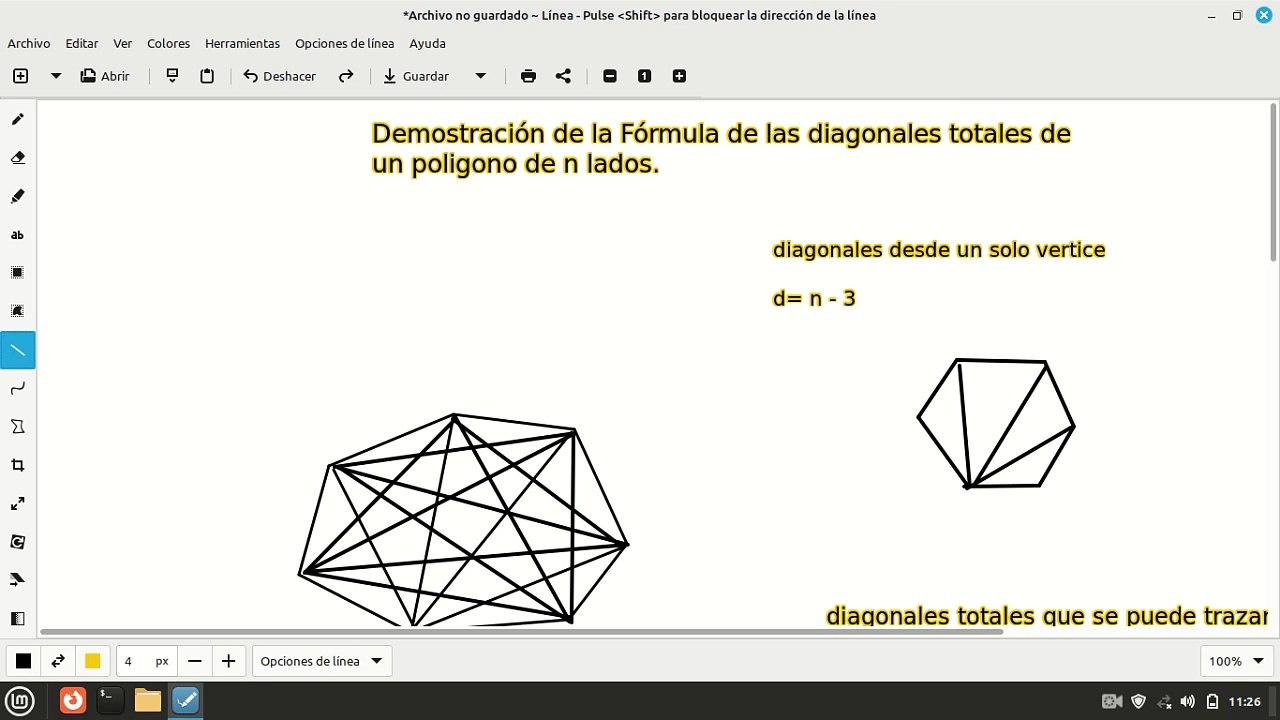Click the yellow secondary color swatch
1280x720 pixels.
(x=92, y=661)
